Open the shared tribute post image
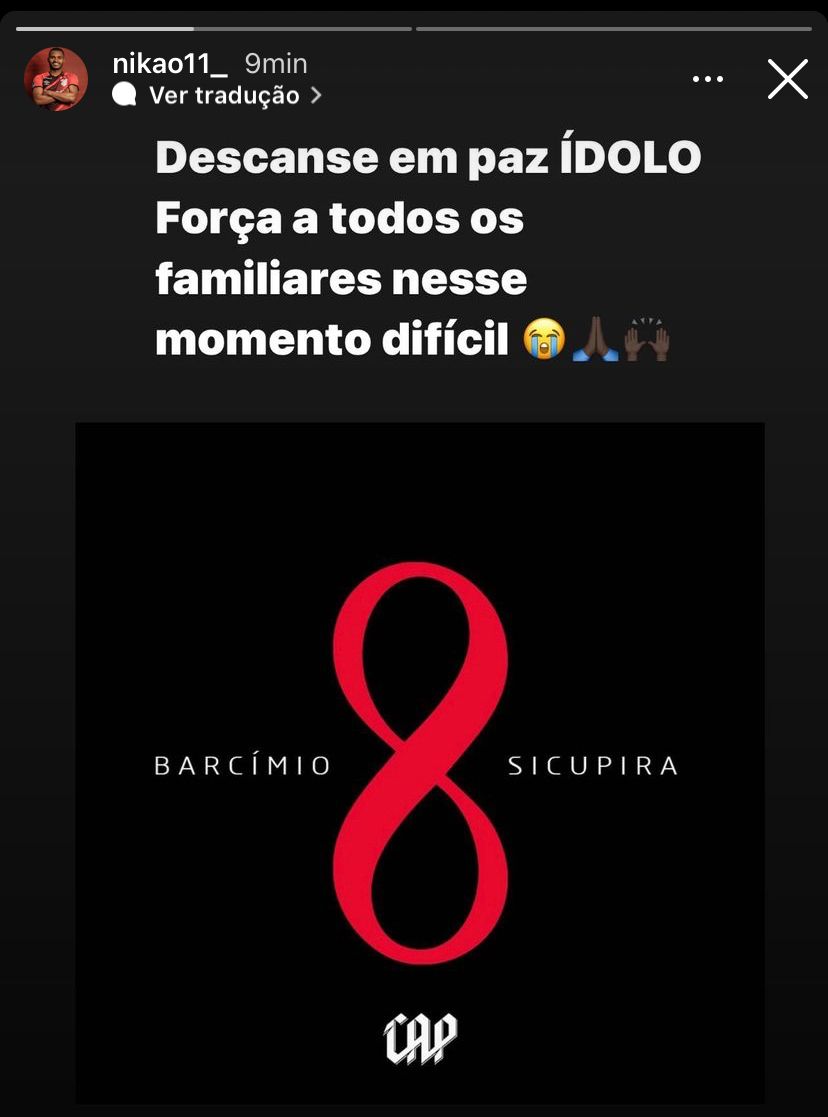This screenshot has width=828, height=1117. (x=420, y=762)
